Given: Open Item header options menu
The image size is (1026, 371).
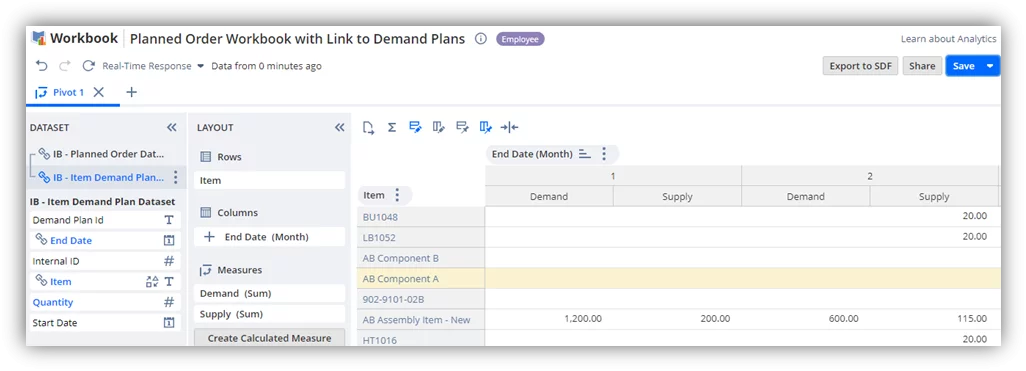Looking at the screenshot, I should click(397, 195).
